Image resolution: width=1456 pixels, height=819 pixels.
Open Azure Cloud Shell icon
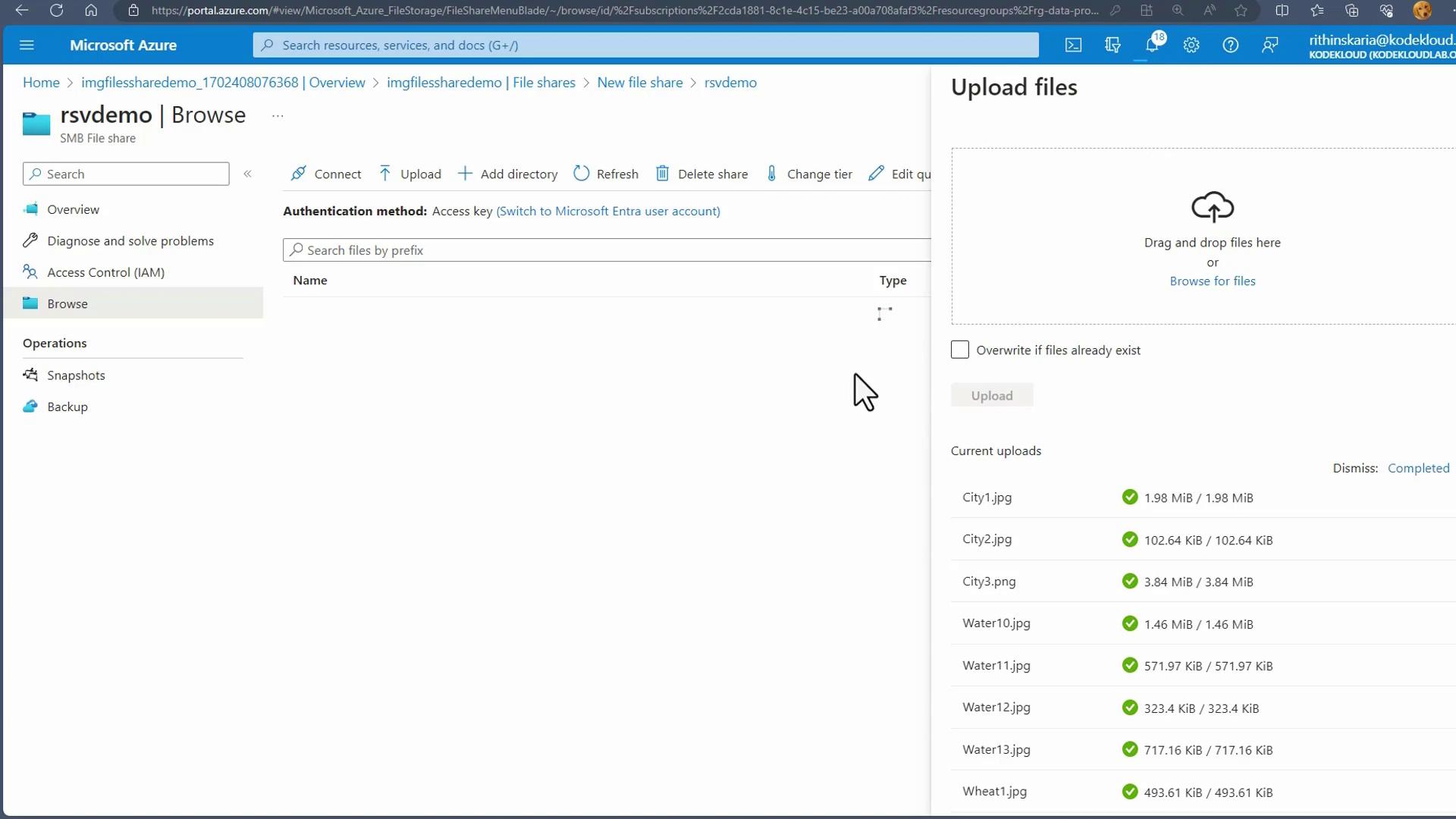(x=1073, y=45)
